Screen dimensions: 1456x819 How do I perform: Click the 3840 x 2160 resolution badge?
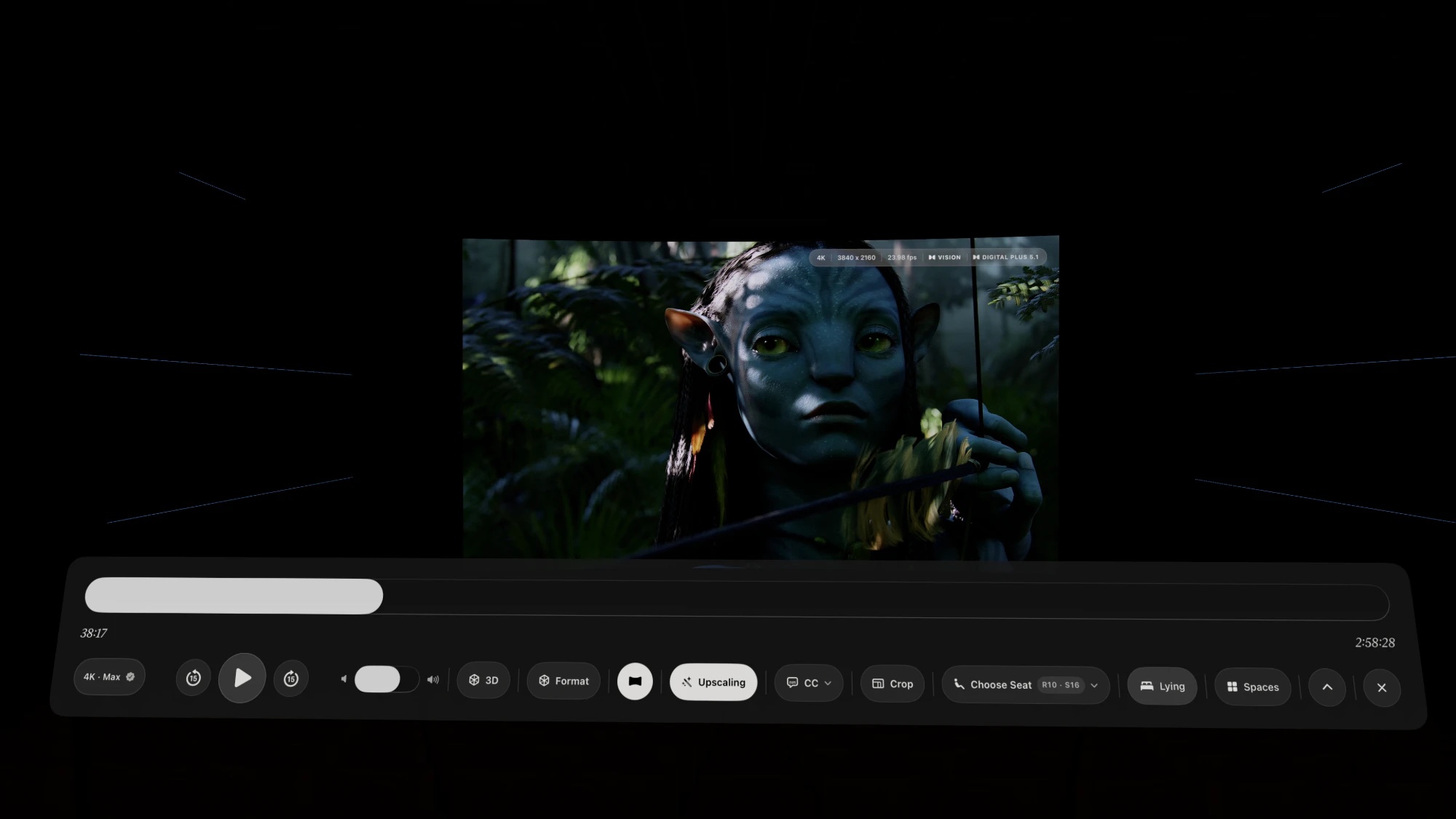pos(856,258)
